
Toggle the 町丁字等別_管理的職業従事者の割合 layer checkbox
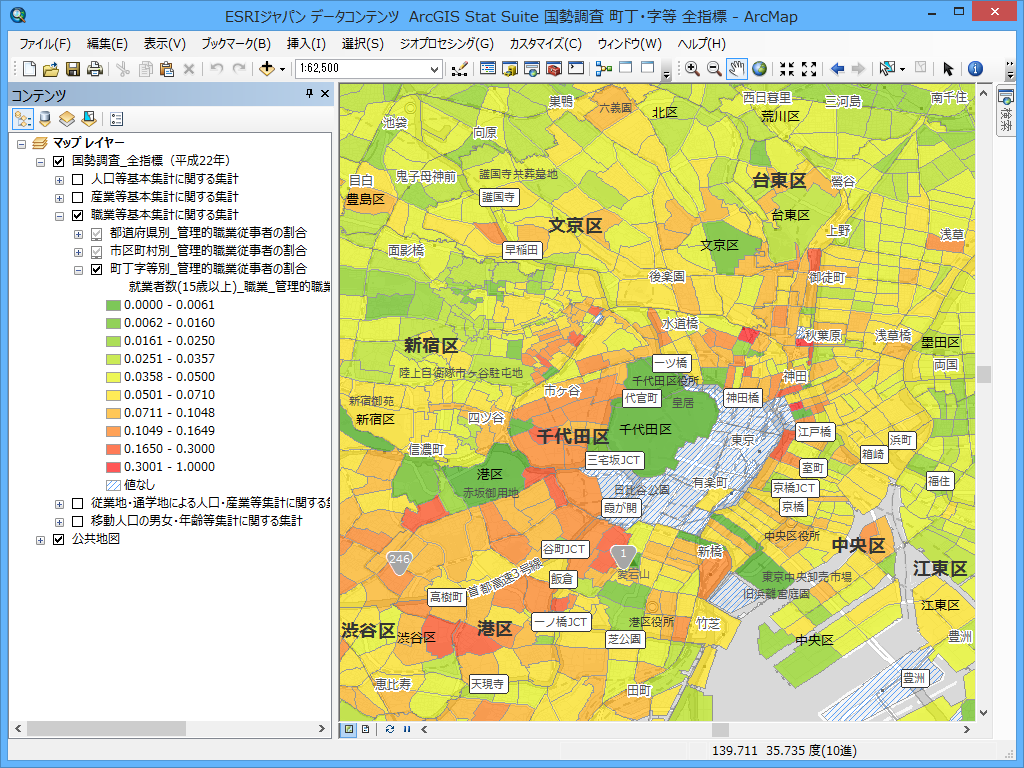(x=97, y=269)
